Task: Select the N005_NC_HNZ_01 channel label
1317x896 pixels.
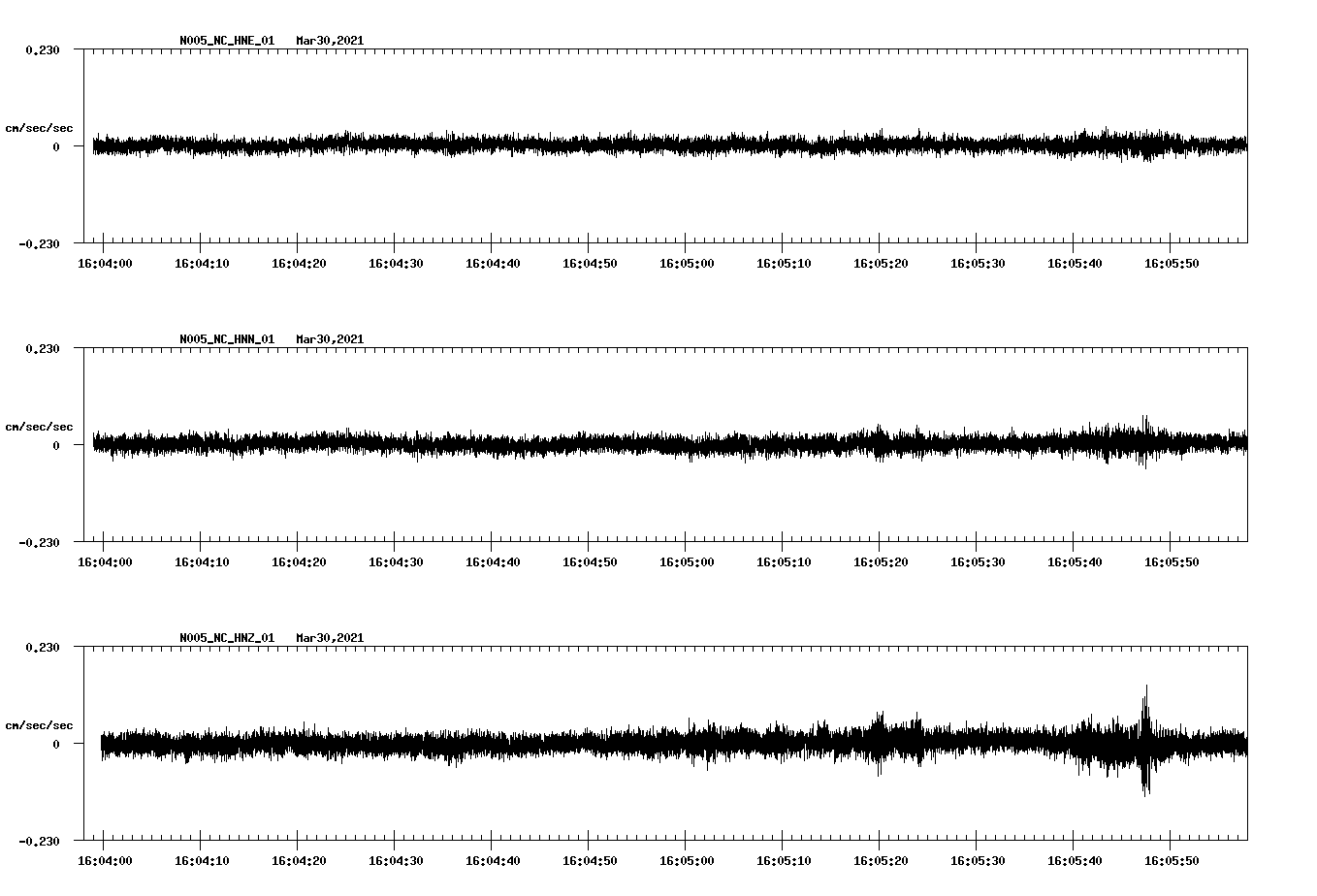Action: pyautogui.click(x=226, y=638)
